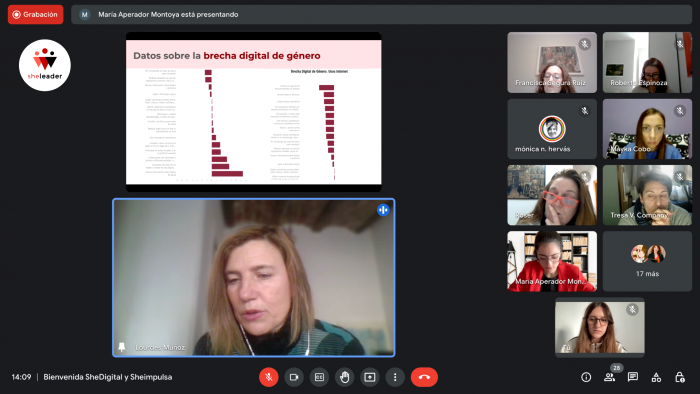The image size is (700, 394).
Task: Expand the 17 más participants tile
Action: click(x=647, y=261)
